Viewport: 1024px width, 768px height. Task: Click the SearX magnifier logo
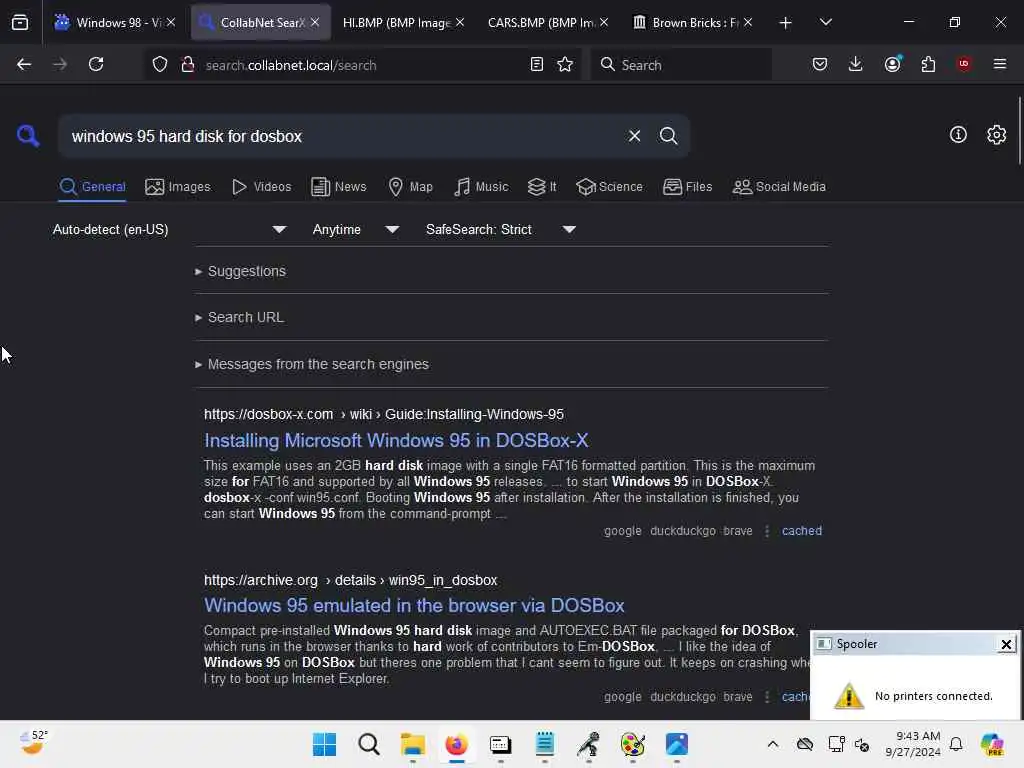tap(28, 136)
